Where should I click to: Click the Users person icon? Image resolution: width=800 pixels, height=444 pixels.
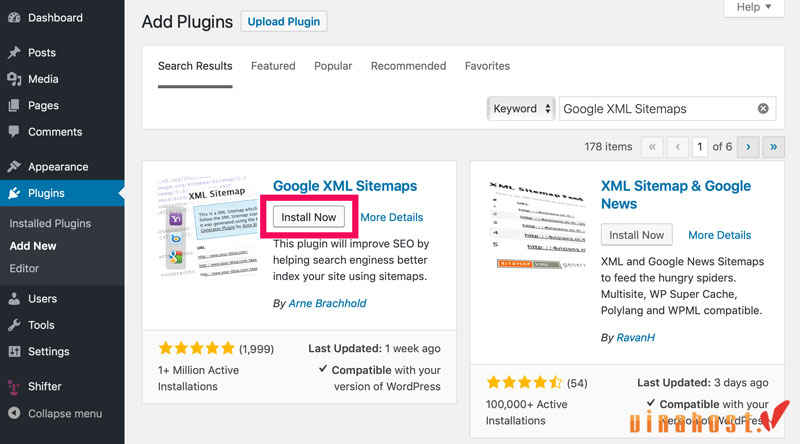[x=14, y=299]
